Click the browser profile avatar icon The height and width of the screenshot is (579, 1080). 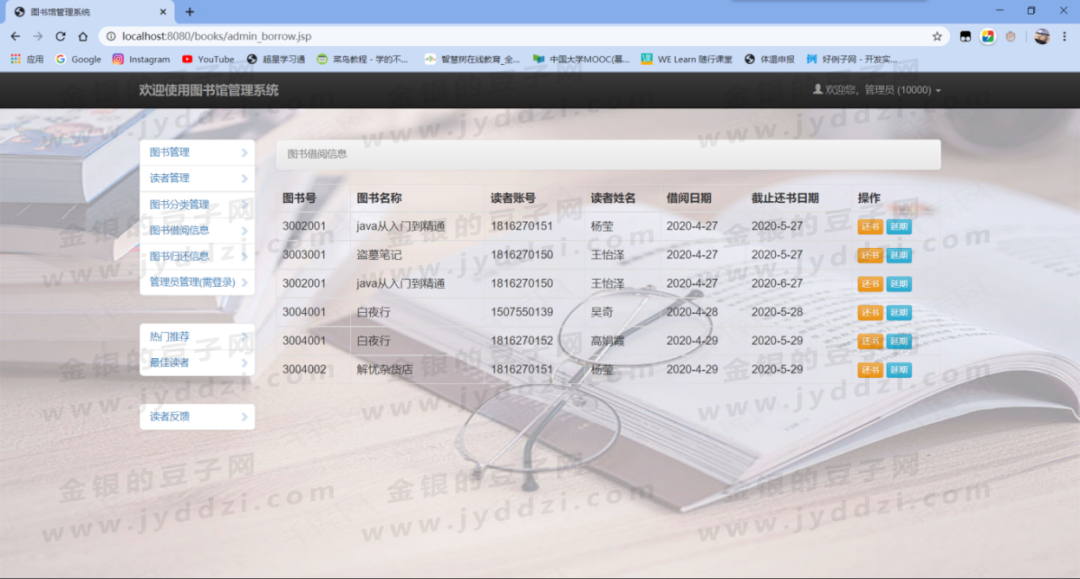point(1041,36)
